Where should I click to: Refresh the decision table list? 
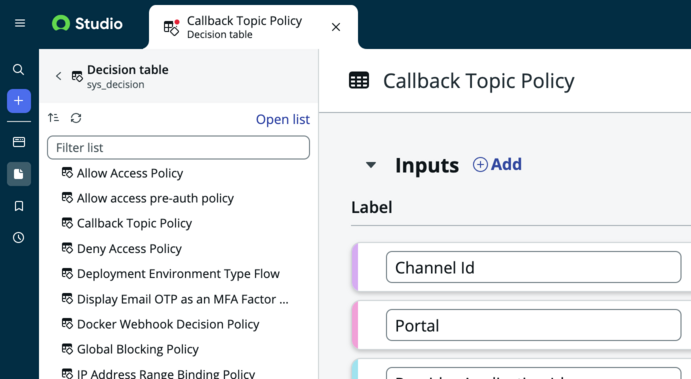(76, 118)
